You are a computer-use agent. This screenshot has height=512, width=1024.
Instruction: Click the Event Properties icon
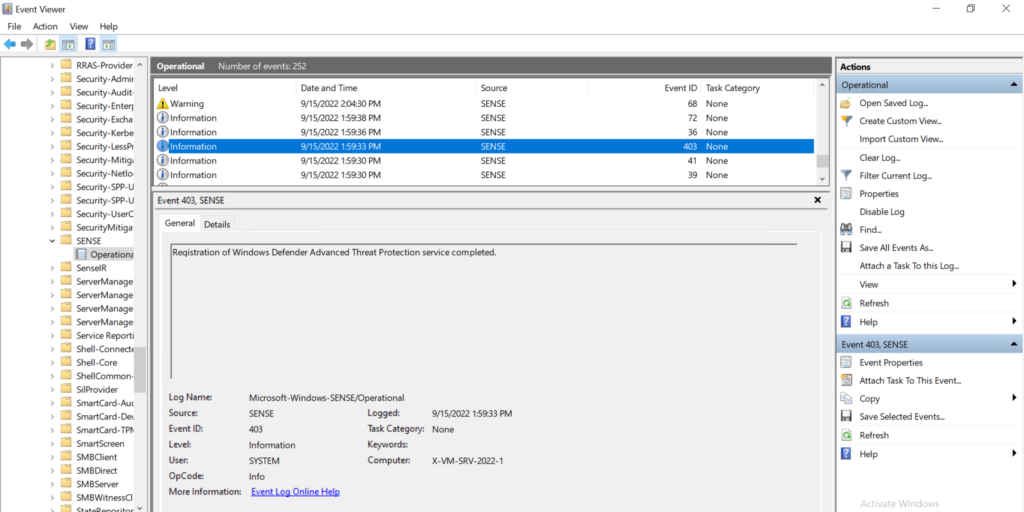846,362
